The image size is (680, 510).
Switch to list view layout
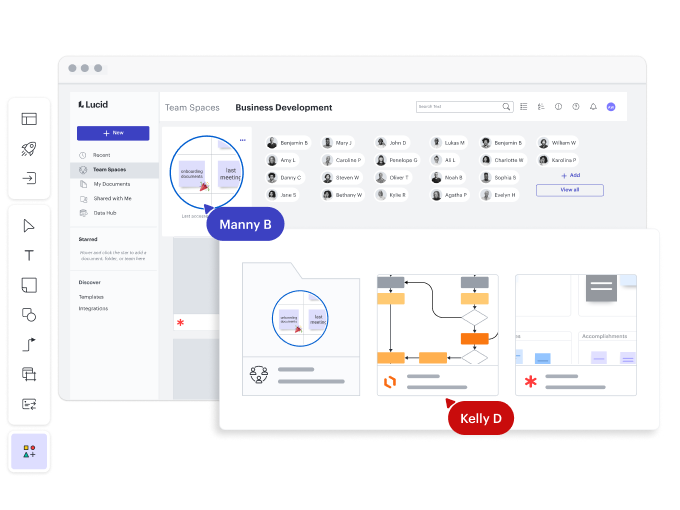pos(524,107)
